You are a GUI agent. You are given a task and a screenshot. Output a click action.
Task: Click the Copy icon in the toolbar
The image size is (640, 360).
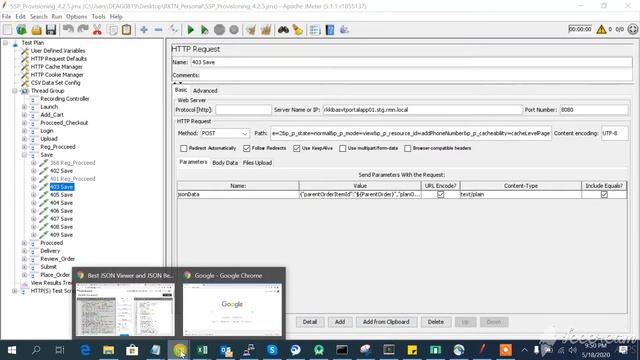(x=112, y=29)
